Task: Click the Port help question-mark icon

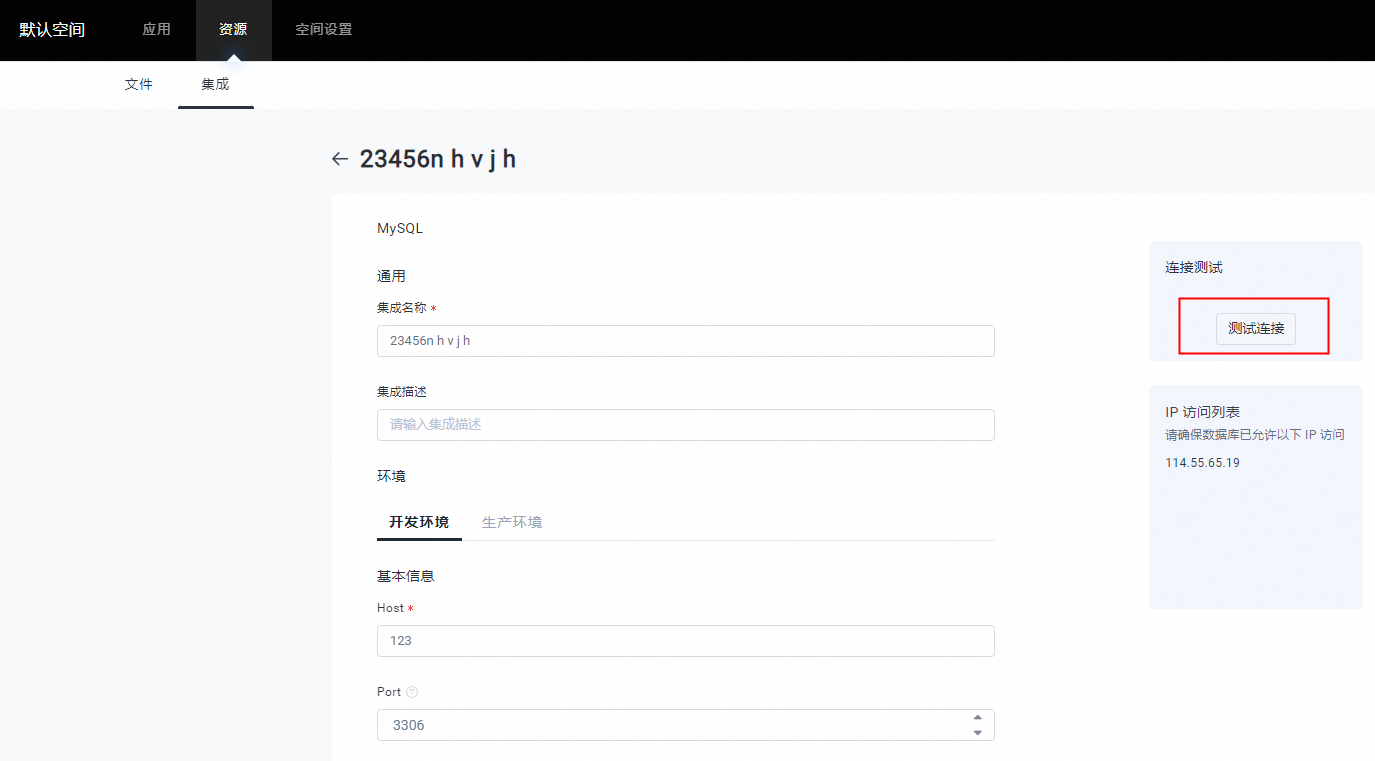Action: tap(412, 692)
